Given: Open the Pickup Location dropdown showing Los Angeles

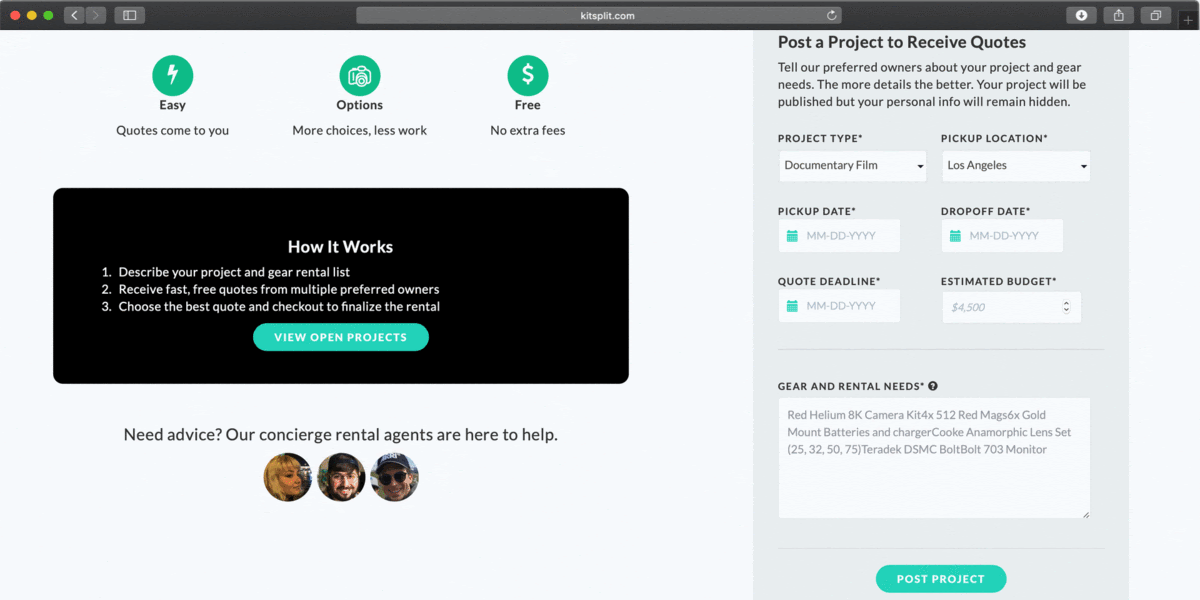Looking at the screenshot, I should click(x=1015, y=165).
